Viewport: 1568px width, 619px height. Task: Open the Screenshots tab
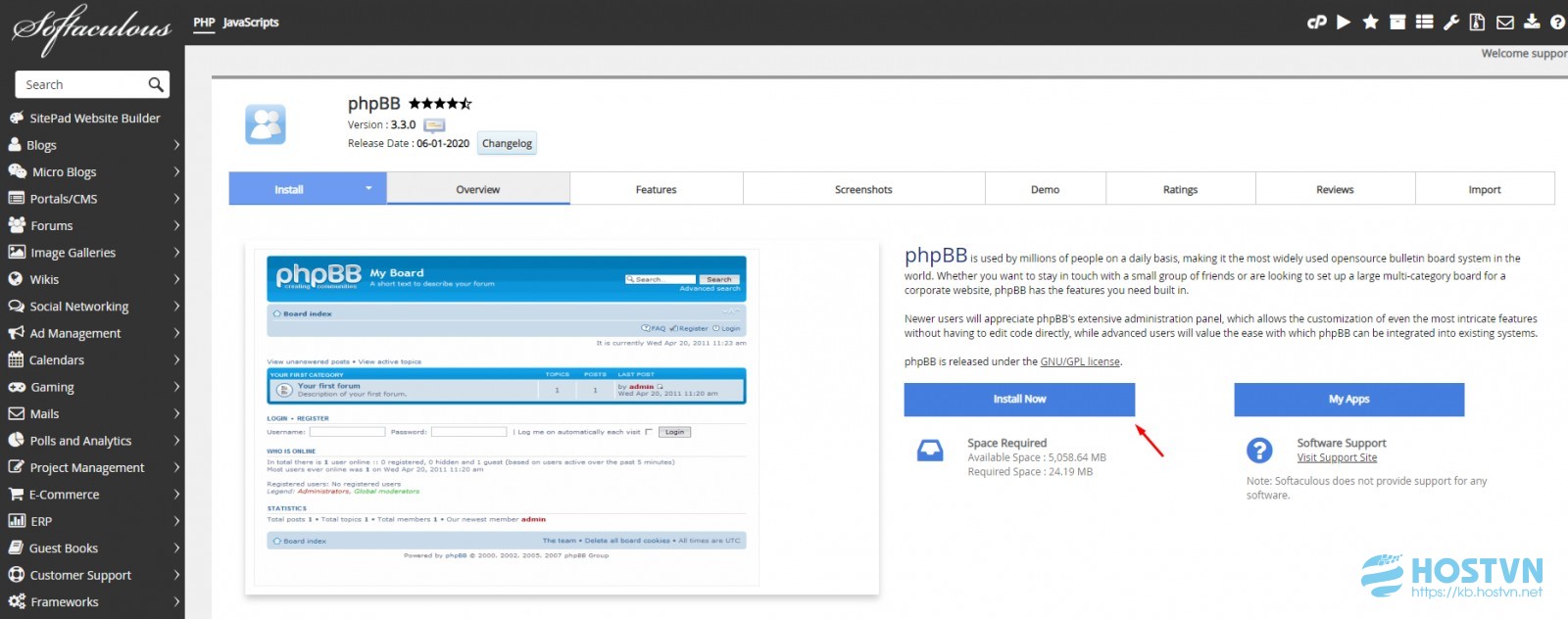tap(863, 189)
